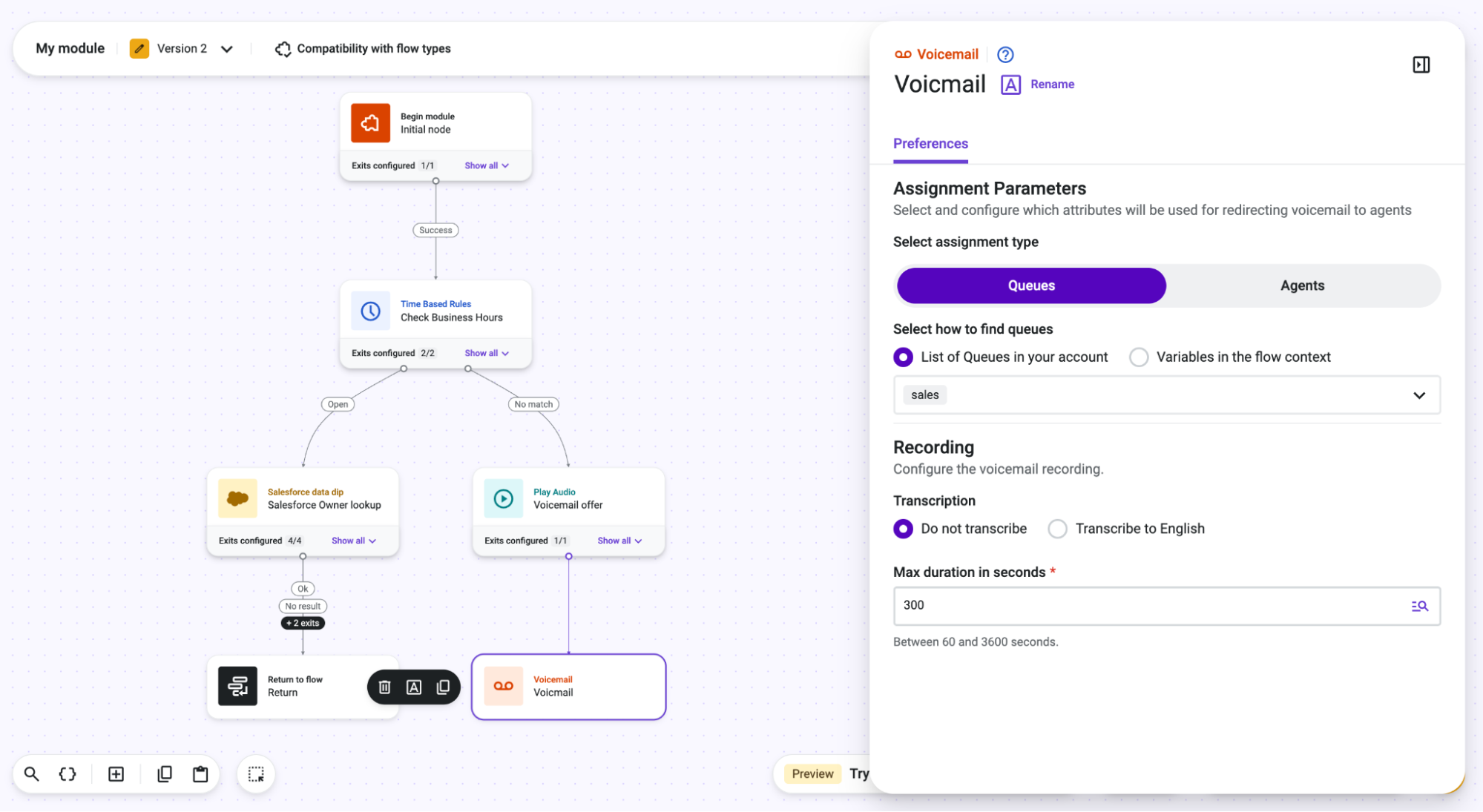Select Do not transcribe option
This screenshot has width=1483, height=812.
960,529
